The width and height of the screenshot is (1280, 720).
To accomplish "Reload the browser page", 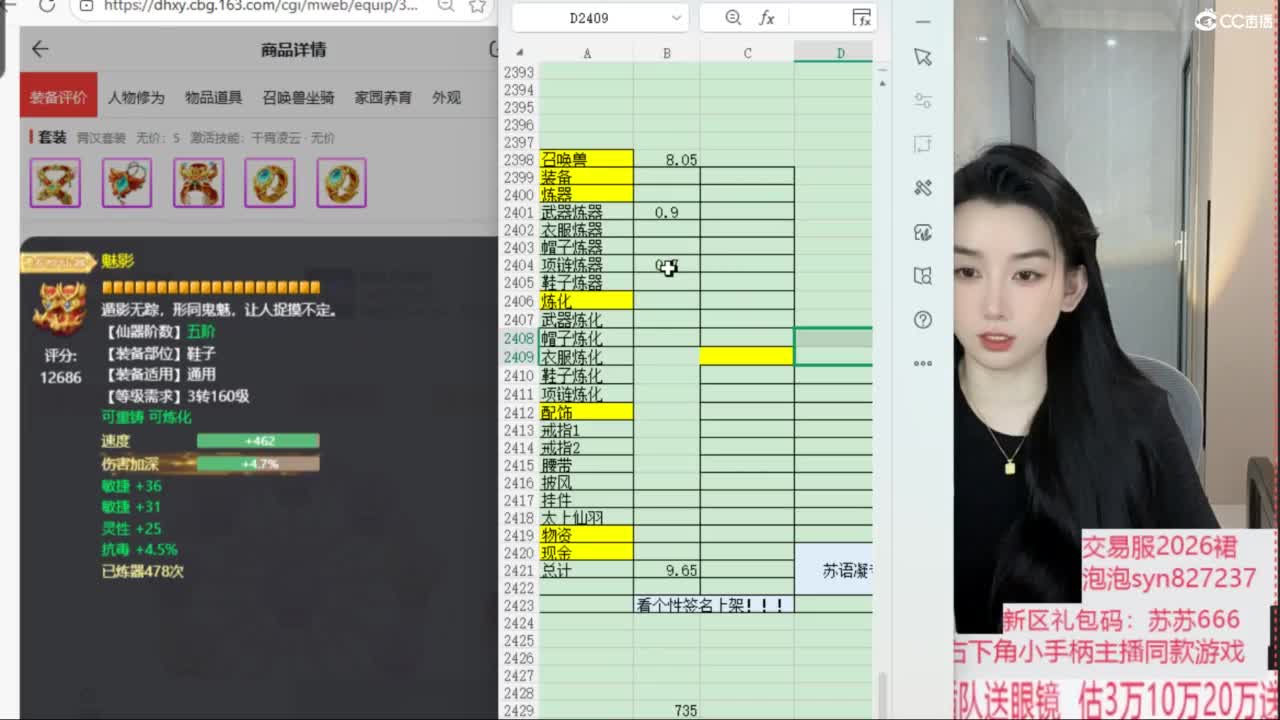I will pyautogui.click(x=46, y=6).
